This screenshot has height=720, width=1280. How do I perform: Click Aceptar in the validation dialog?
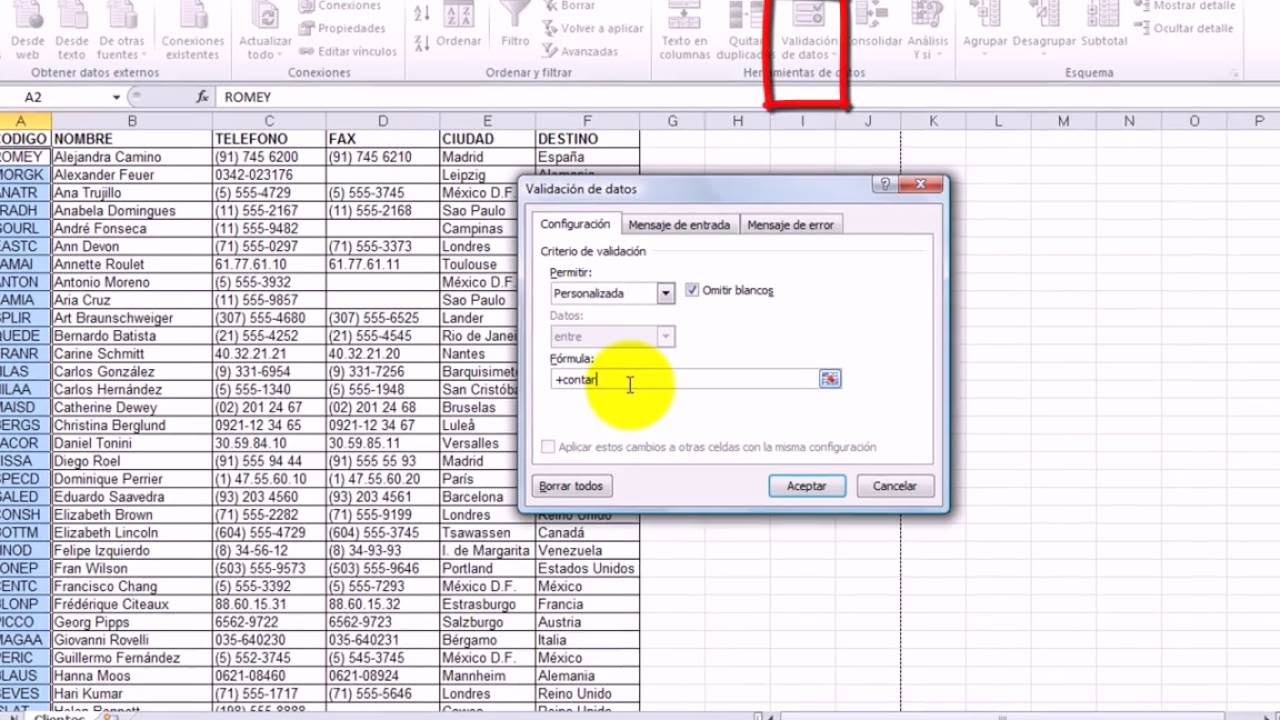[807, 486]
